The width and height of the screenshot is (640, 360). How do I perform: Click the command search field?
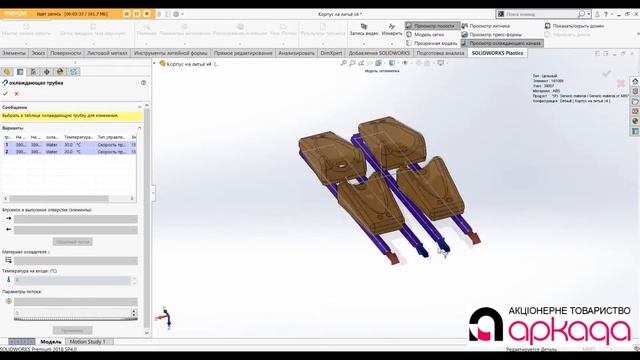pos(541,14)
